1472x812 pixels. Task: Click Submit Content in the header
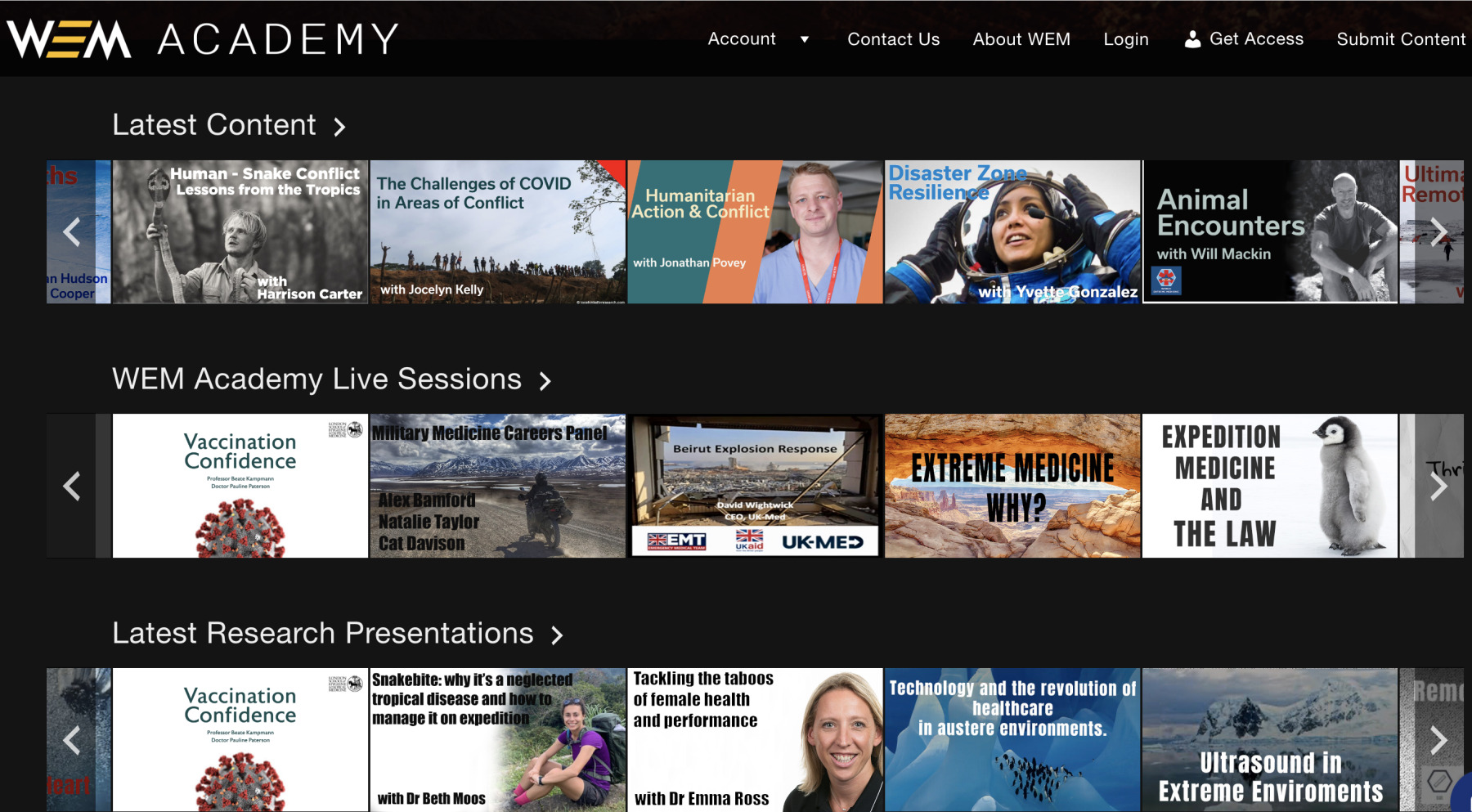click(1402, 38)
